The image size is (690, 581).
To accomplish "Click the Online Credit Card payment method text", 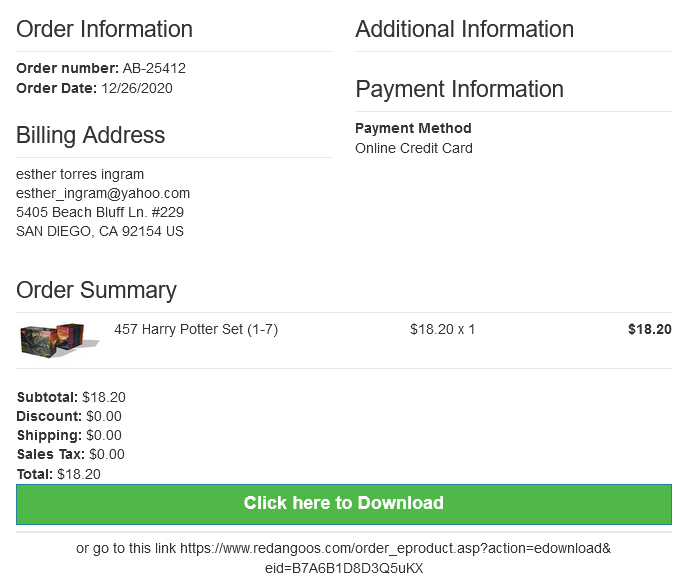I will [x=414, y=148].
